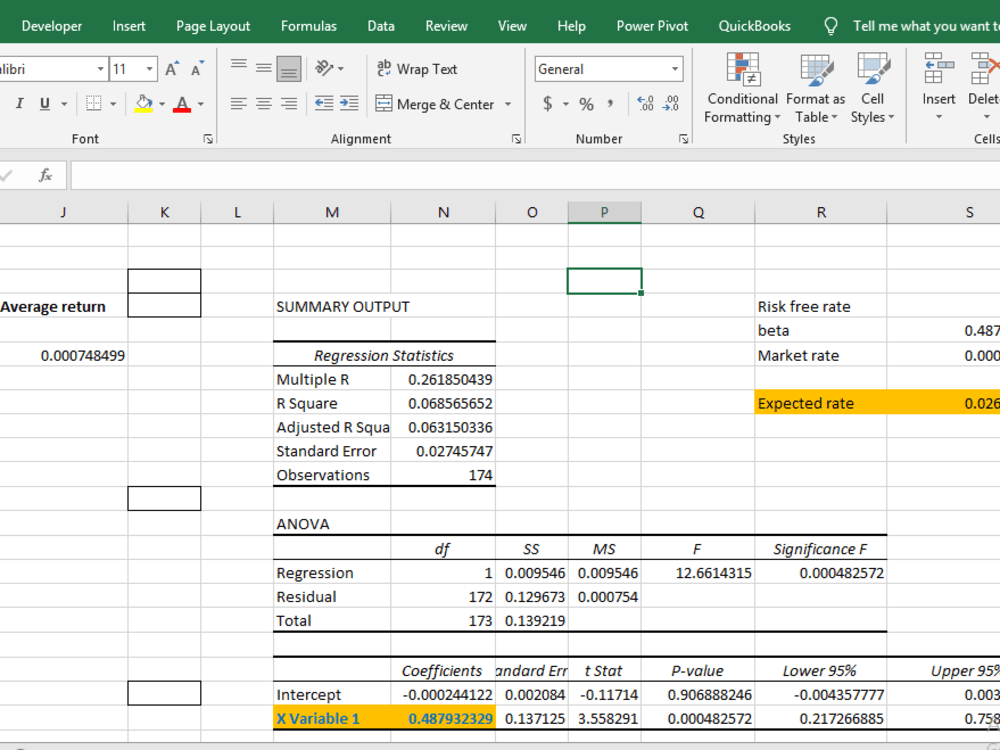
Task: Open the underline style dropdown arrow
Action: (64, 104)
